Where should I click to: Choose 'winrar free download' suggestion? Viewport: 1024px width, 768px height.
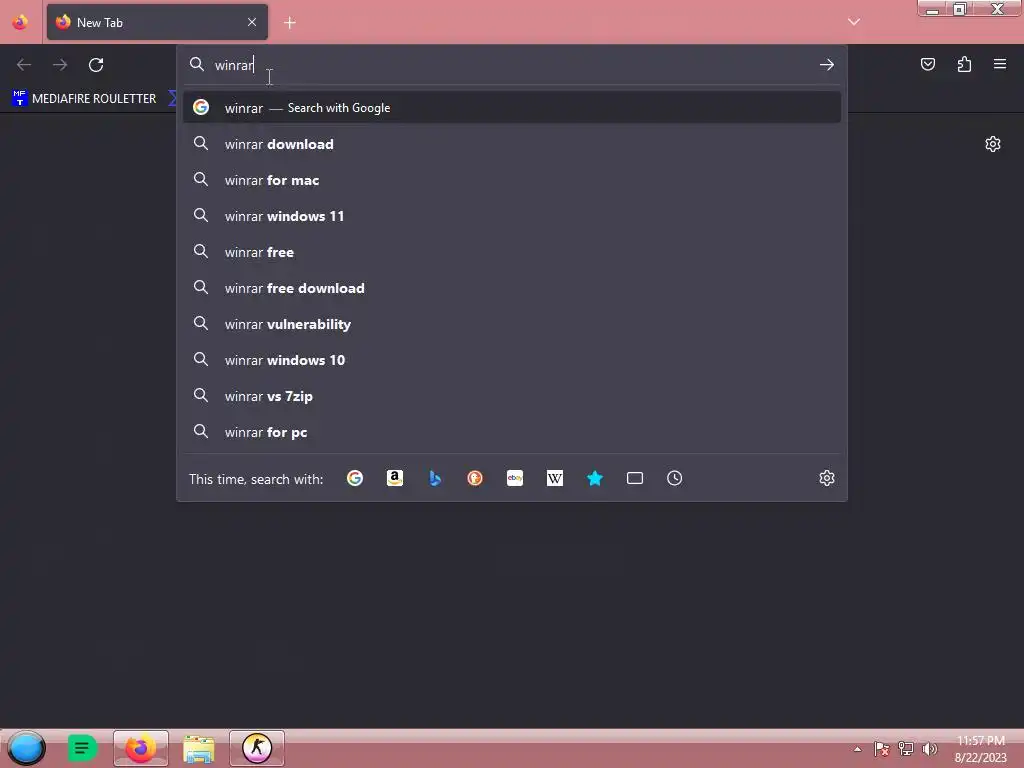[512, 288]
